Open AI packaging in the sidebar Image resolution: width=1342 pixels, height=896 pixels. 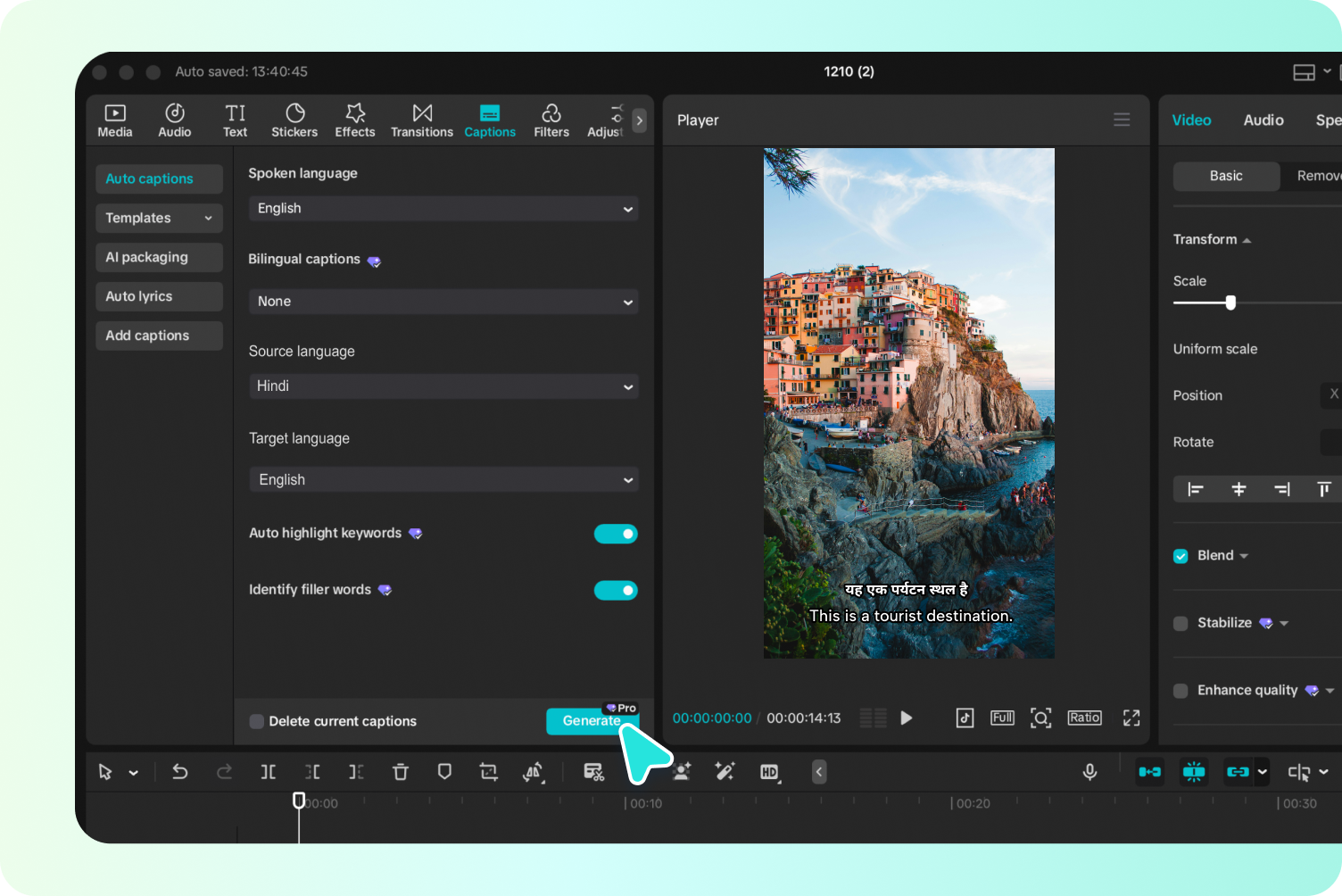pyautogui.click(x=159, y=257)
